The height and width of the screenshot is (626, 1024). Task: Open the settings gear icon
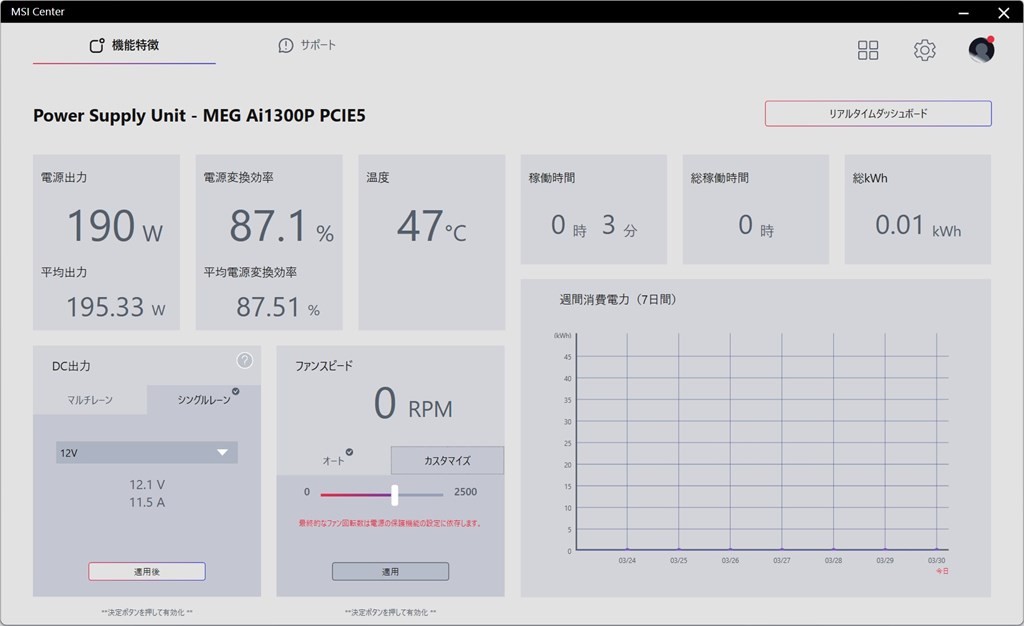[924, 50]
